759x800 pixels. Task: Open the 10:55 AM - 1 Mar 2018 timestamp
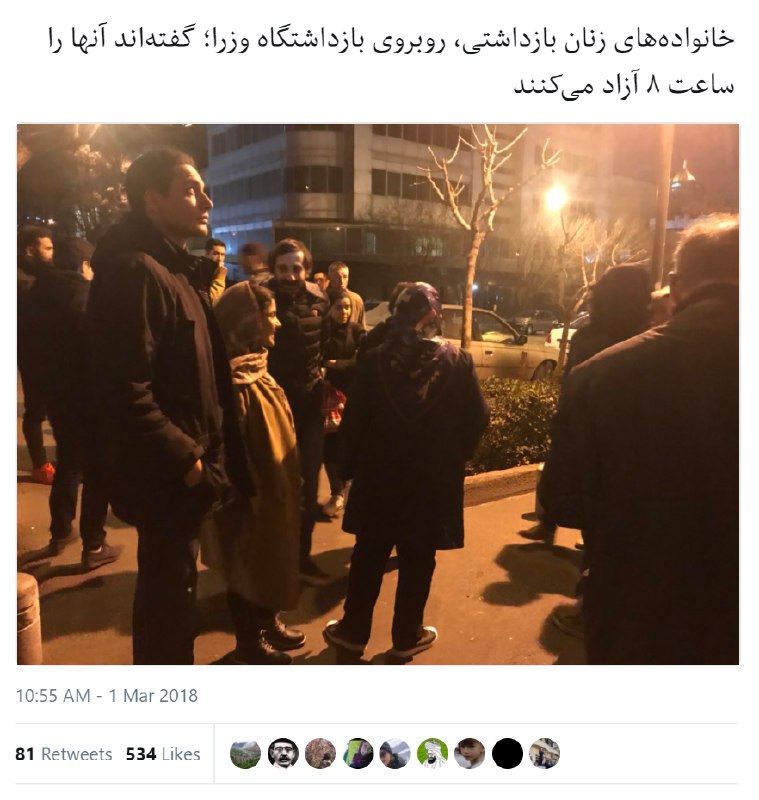107,696
